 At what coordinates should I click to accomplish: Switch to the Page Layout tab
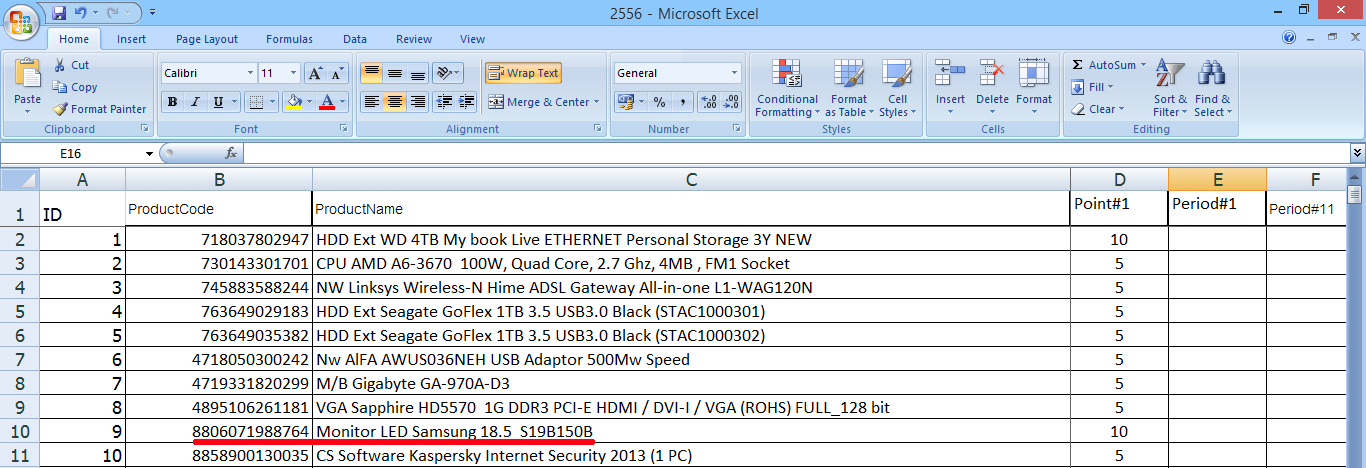coord(207,39)
